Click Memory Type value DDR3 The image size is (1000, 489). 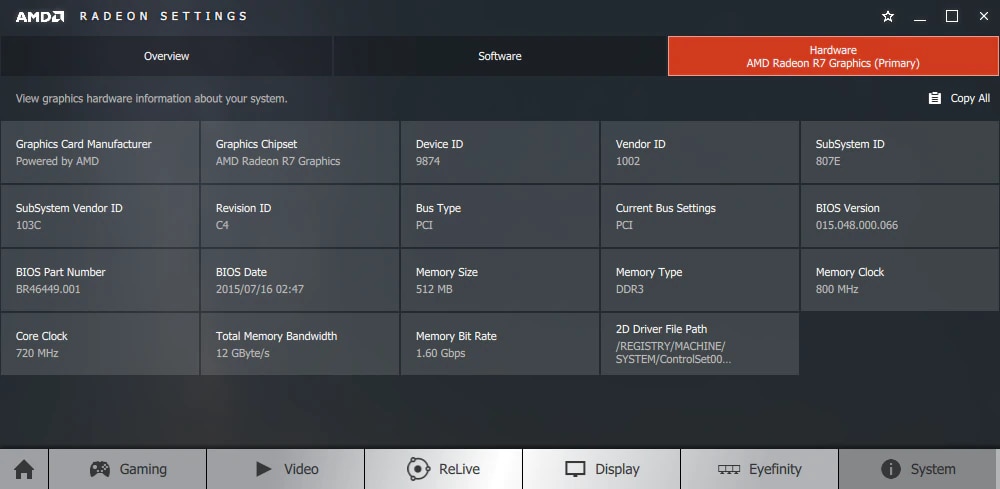click(x=629, y=289)
